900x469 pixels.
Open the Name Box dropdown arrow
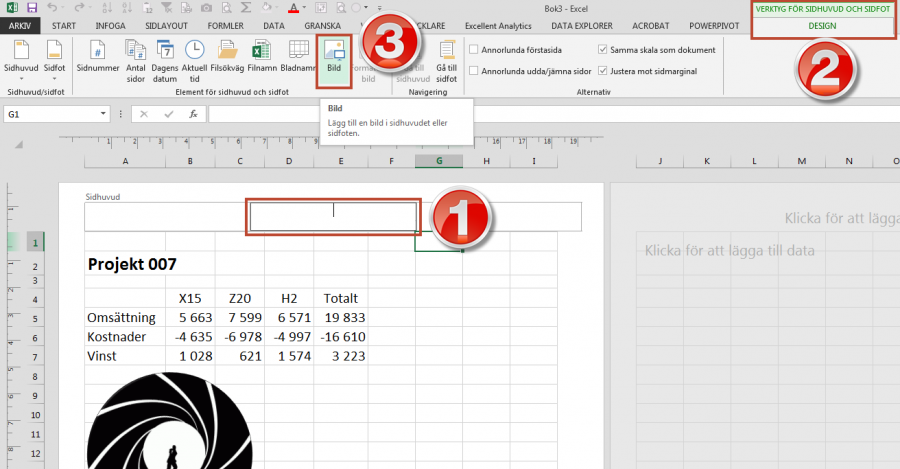click(103, 114)
